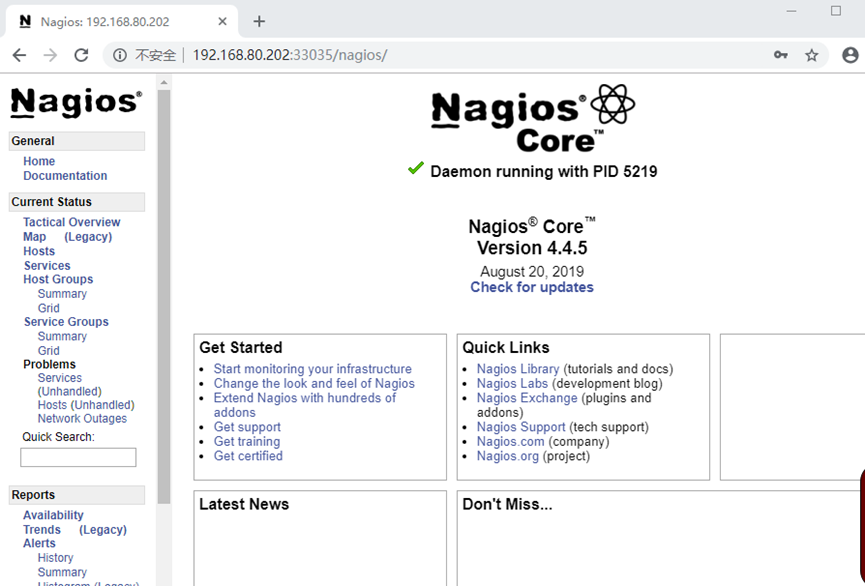
Task: Select the Nagios: 192.168.80.202 tab
Action: pyautogui.click(x=121, y=22)
